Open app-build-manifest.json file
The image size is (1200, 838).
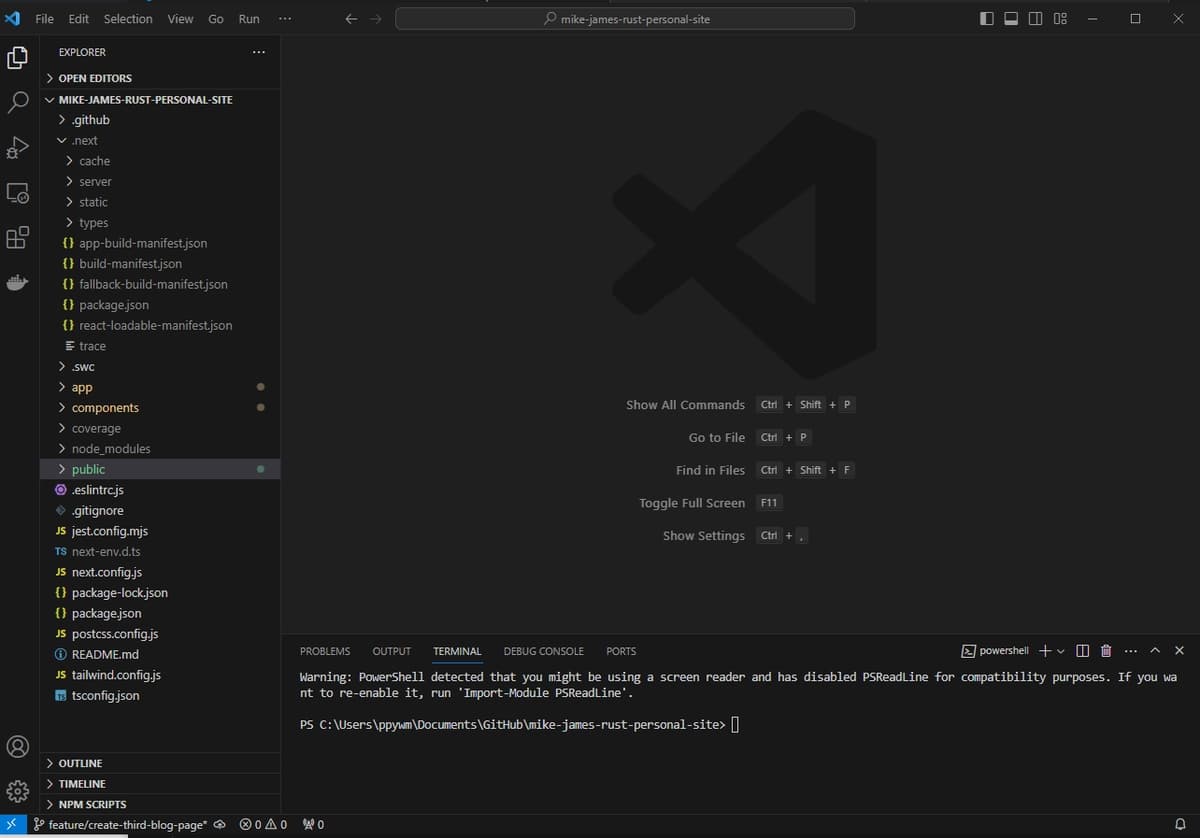[160, 243]
